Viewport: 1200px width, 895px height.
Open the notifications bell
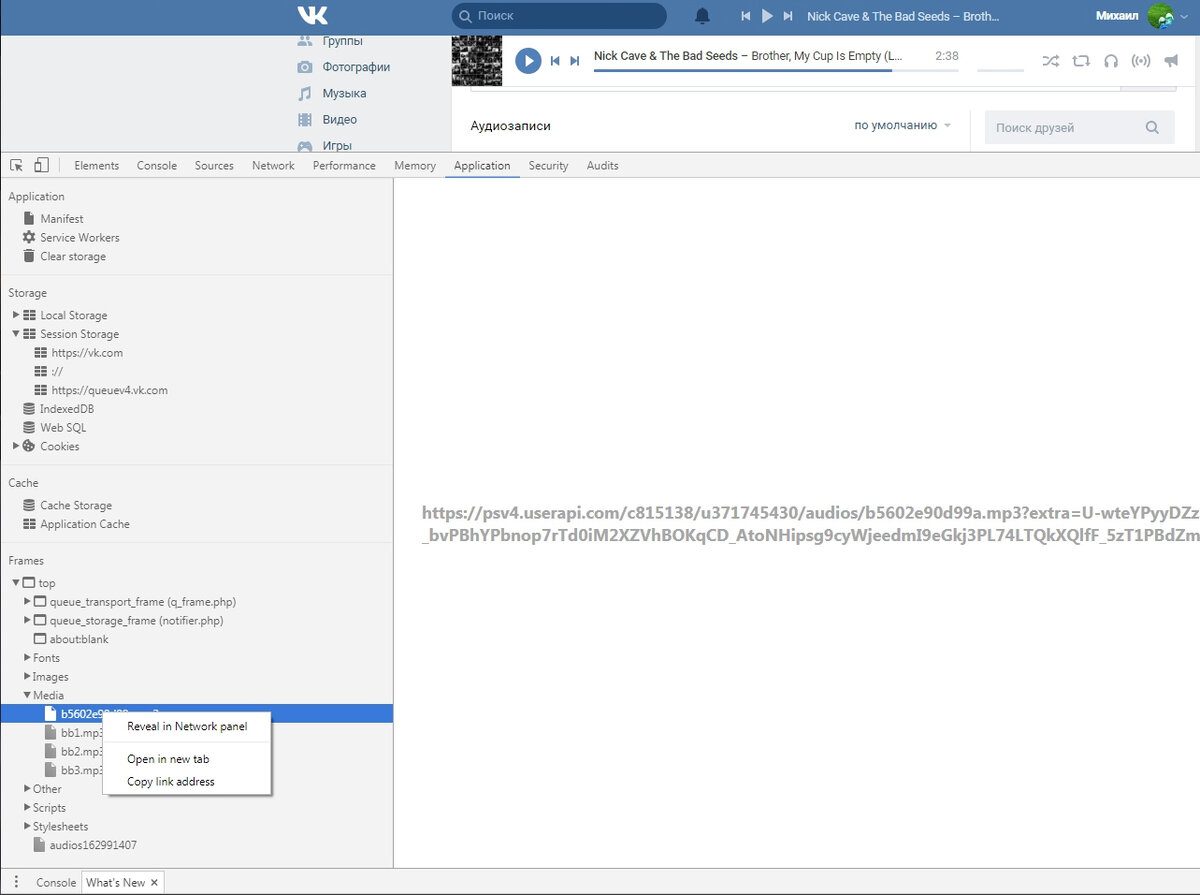pos(703,16)
